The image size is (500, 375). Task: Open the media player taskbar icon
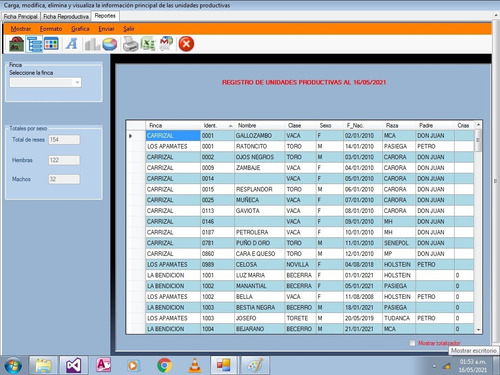(x=133, y=366)
